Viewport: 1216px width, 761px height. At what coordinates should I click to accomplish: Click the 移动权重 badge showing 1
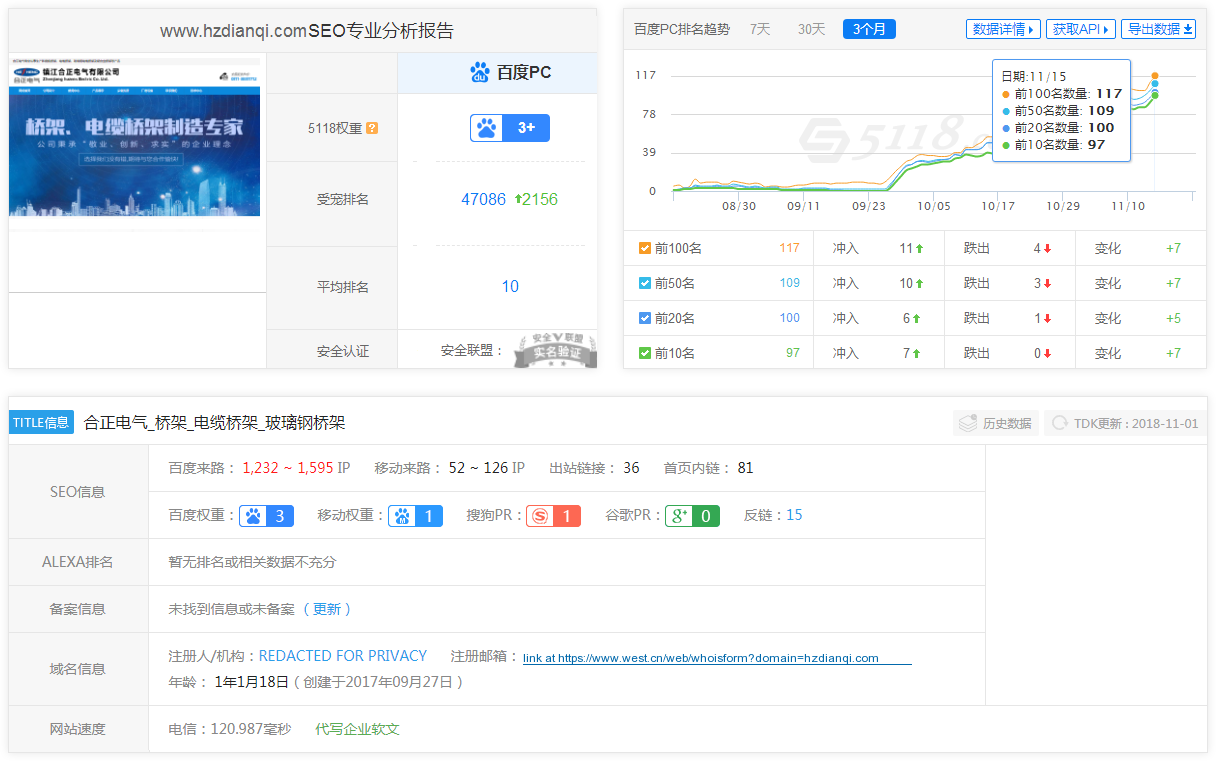click(415, 516)
